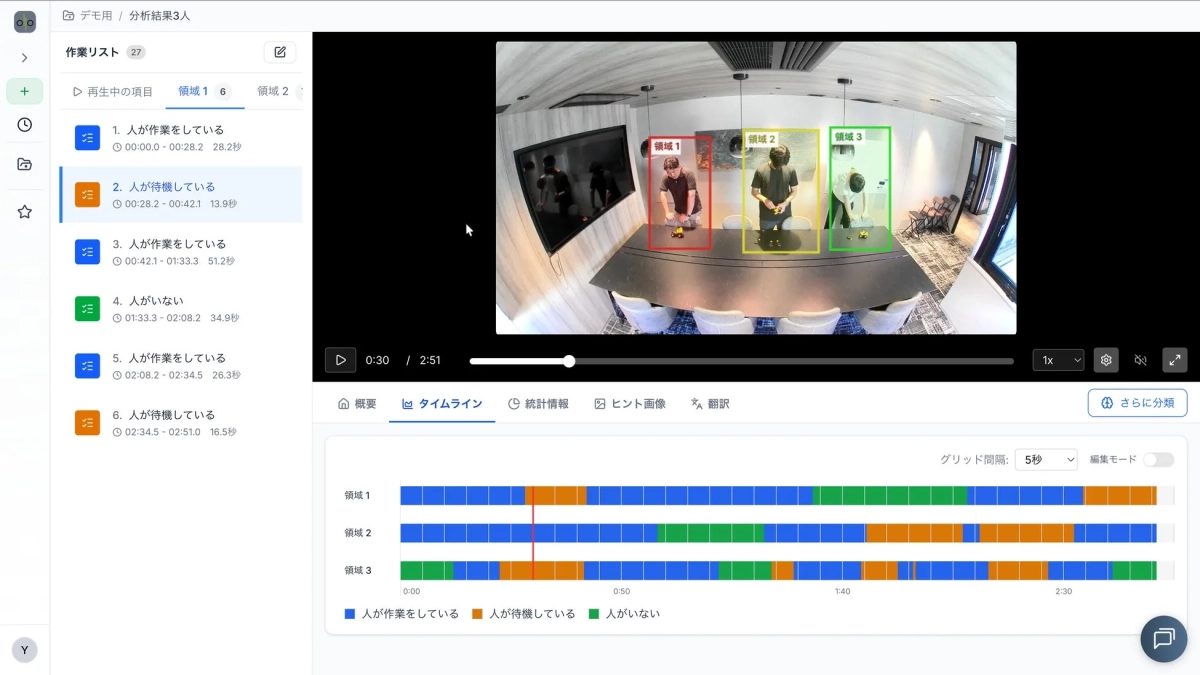Viewport: 1200px width, 675px height.
Task: Click the さらに分類 button
Action: coord(1137,403)
